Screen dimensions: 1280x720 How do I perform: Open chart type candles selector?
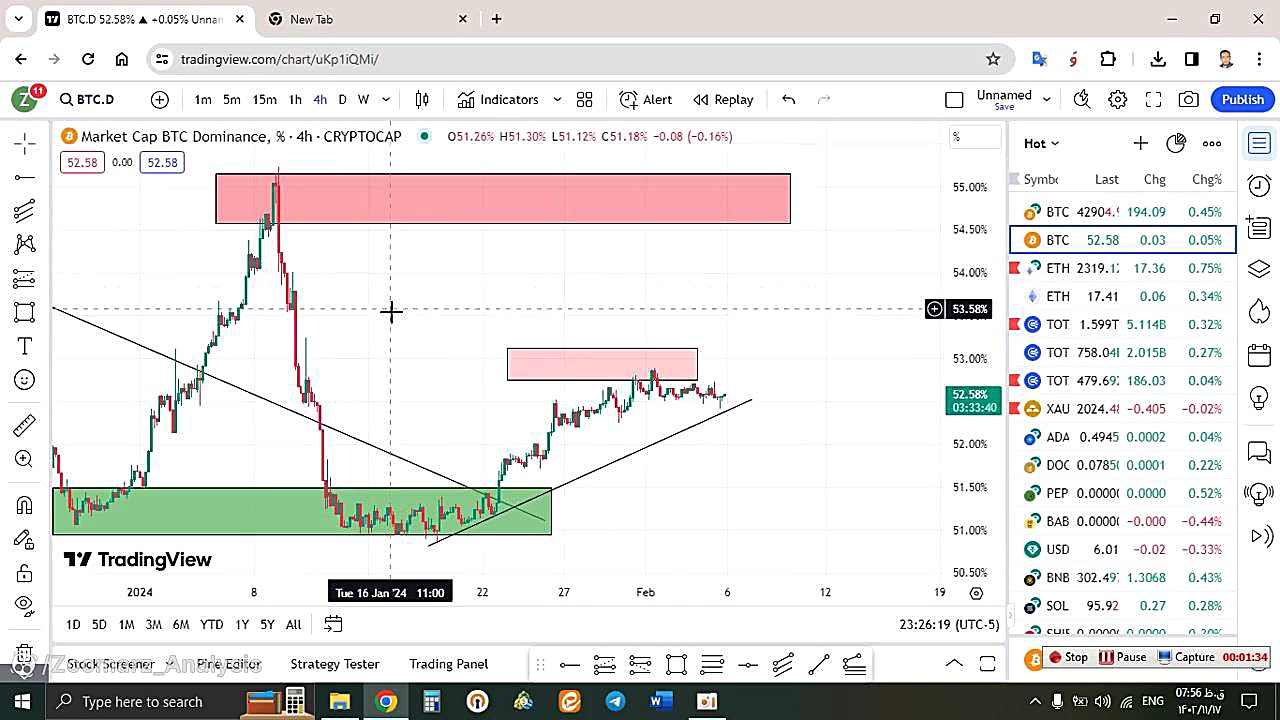click(422, 99)
